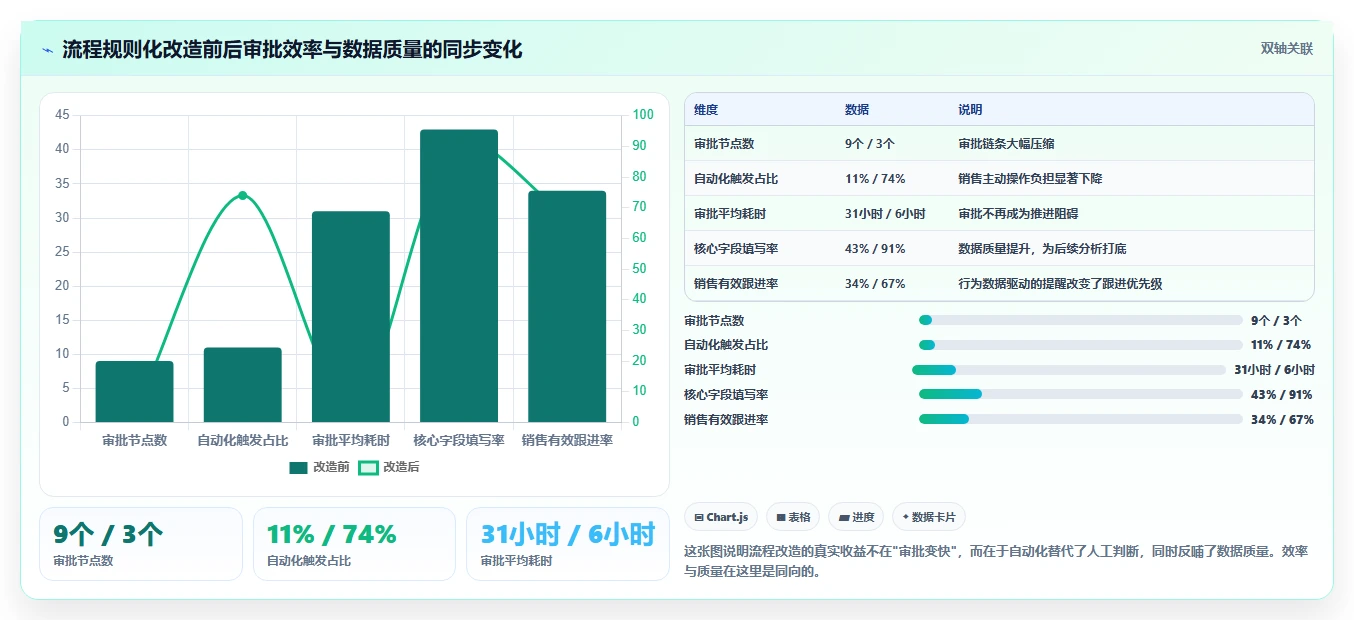The width and height of the screenshot is (1354, 620).
Task: Click the Chart.js chip
Action: click(x=721, y=517)
